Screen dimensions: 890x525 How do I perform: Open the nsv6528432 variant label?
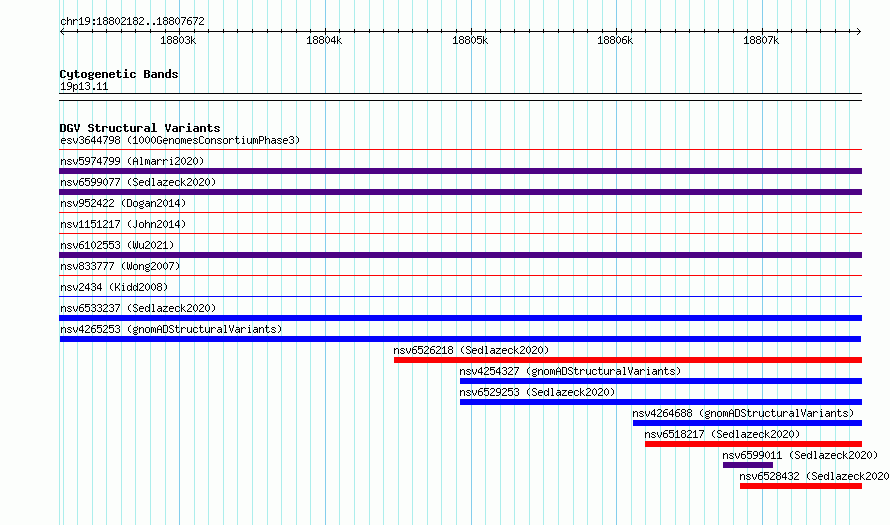pos(815,476)
